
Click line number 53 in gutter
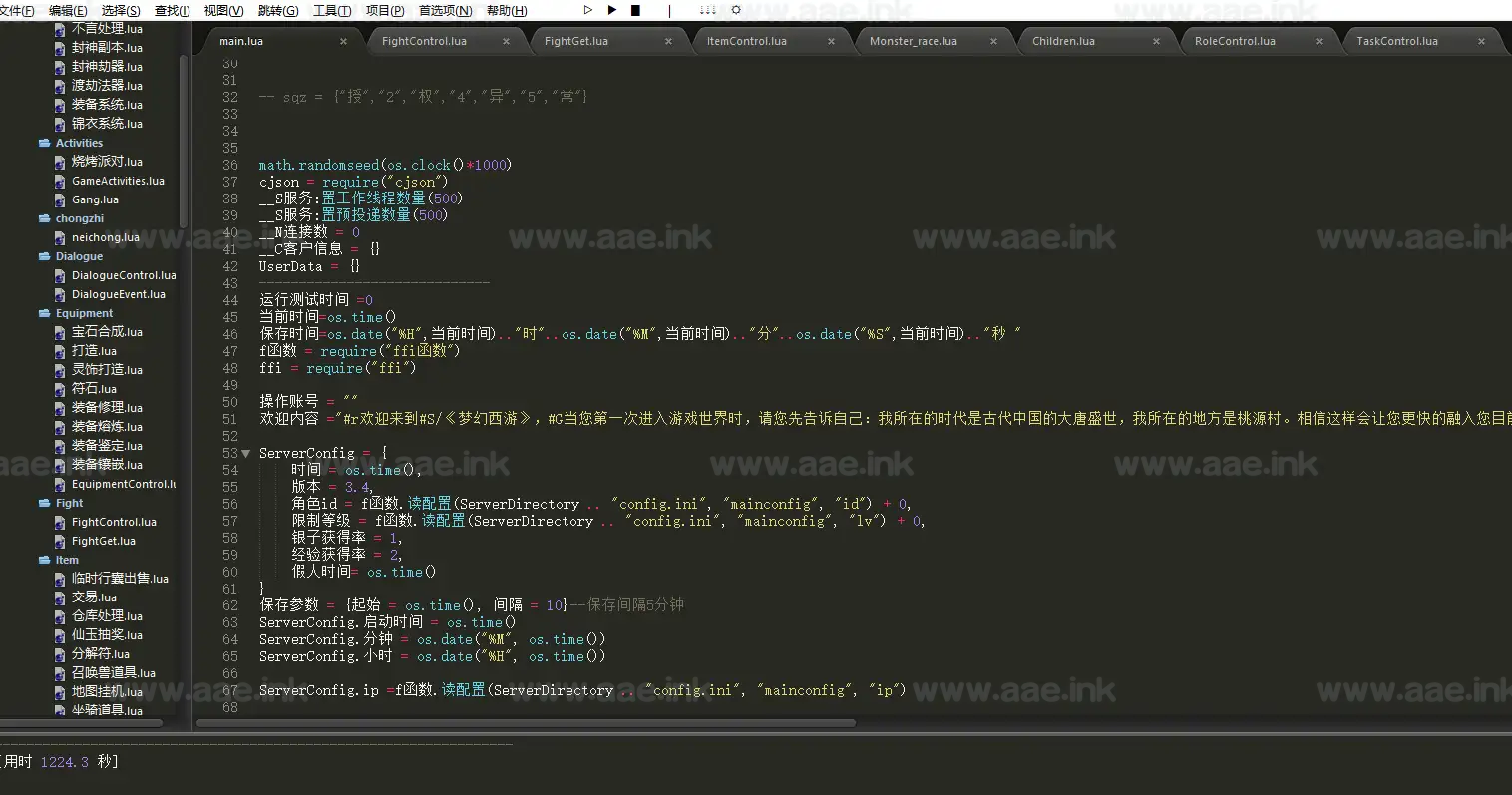click(230, 453)
